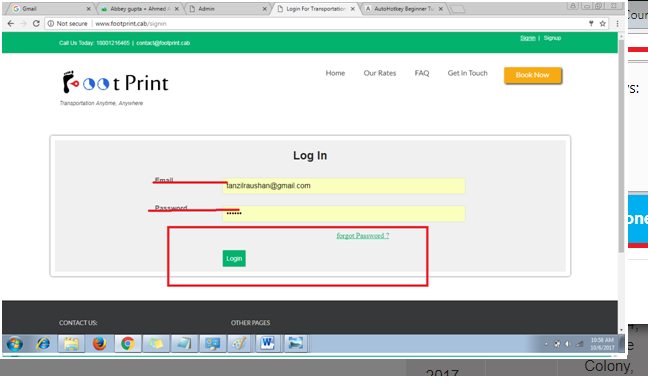Open the picture viewer taskbar icon
This screenshot has height=384, width=648.
click(295, 344)
